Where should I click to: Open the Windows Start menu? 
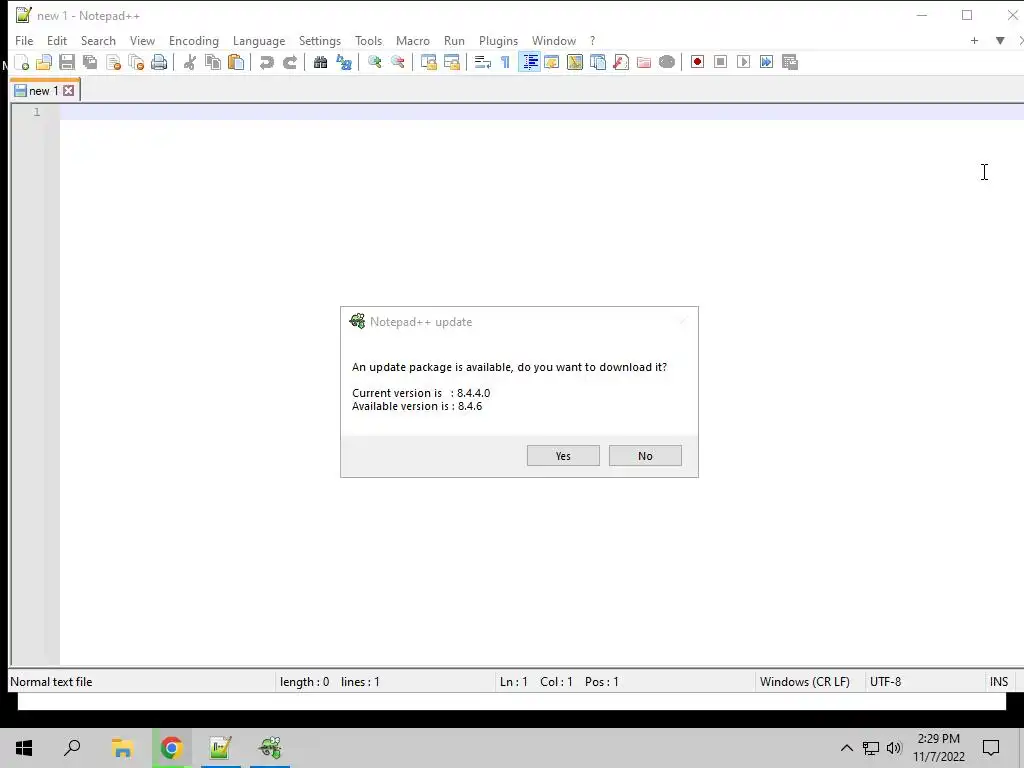pos(24,748)
